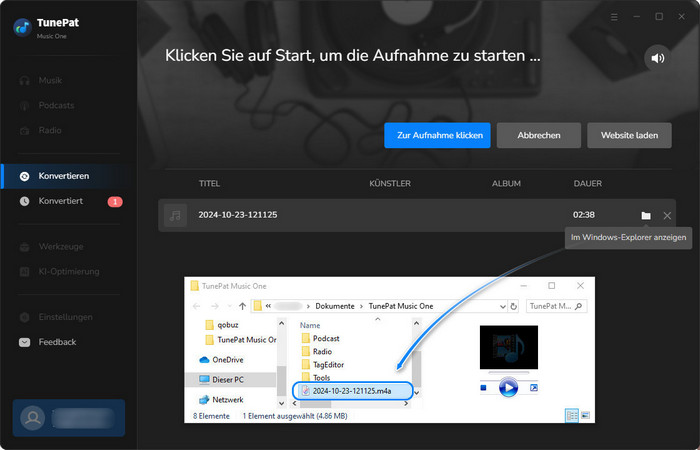
Task: Click the Explorer search field
Action: (556, 306)
